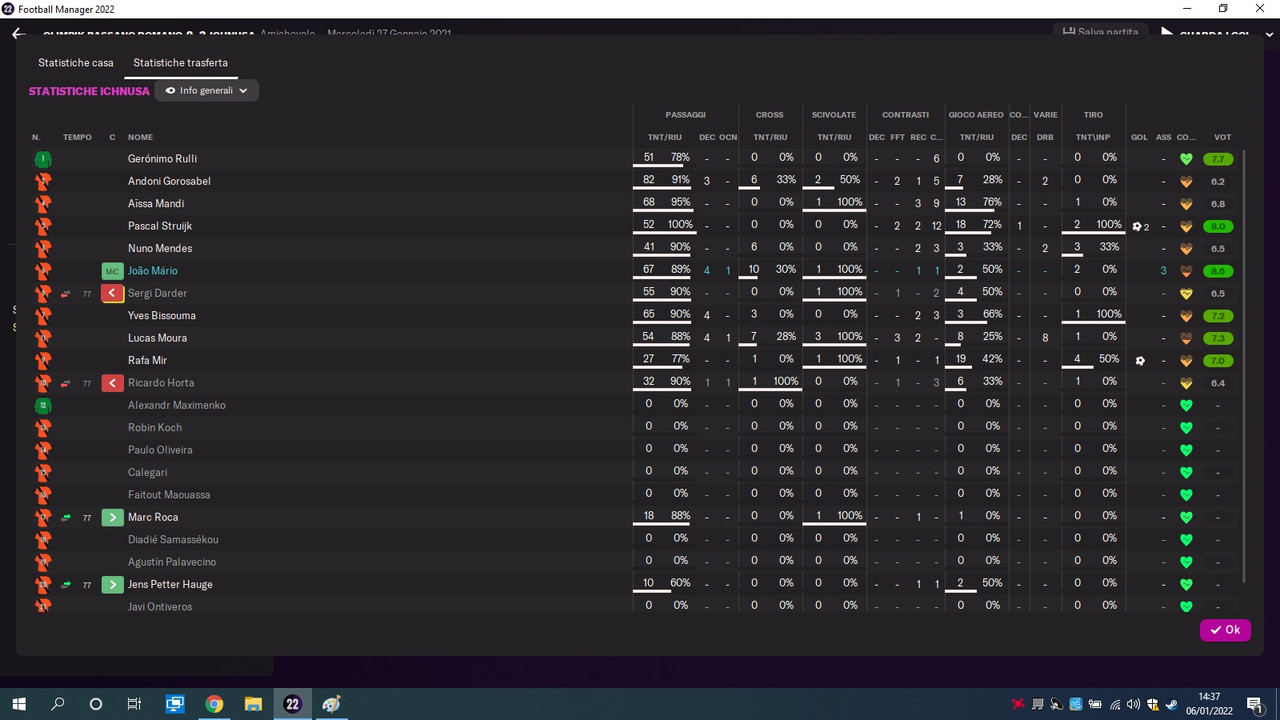Screen dimensions: 1280x720
Task: Click the player name Calegari
Action: tap(148, 473)
